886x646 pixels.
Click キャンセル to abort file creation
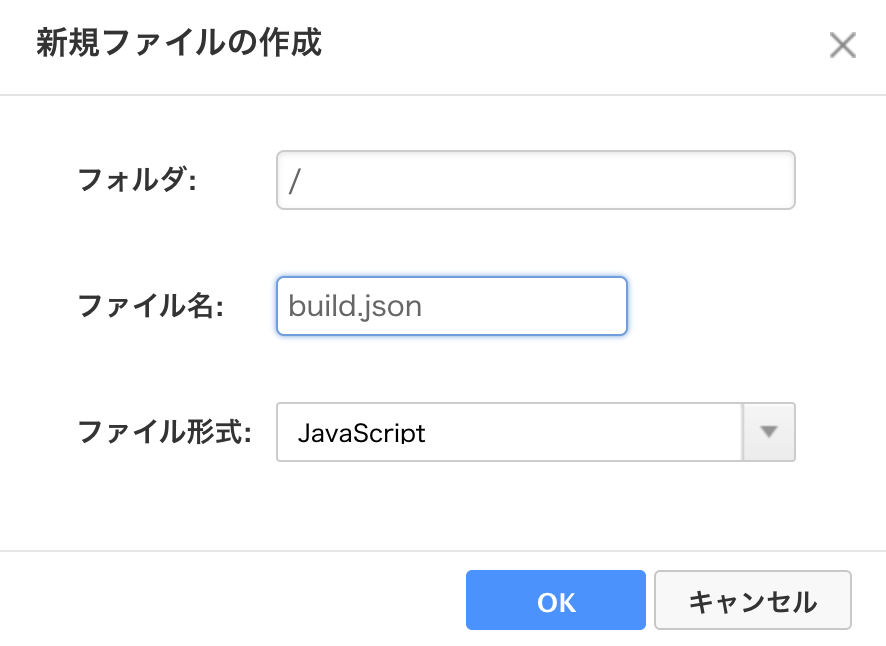click(752, 601)
